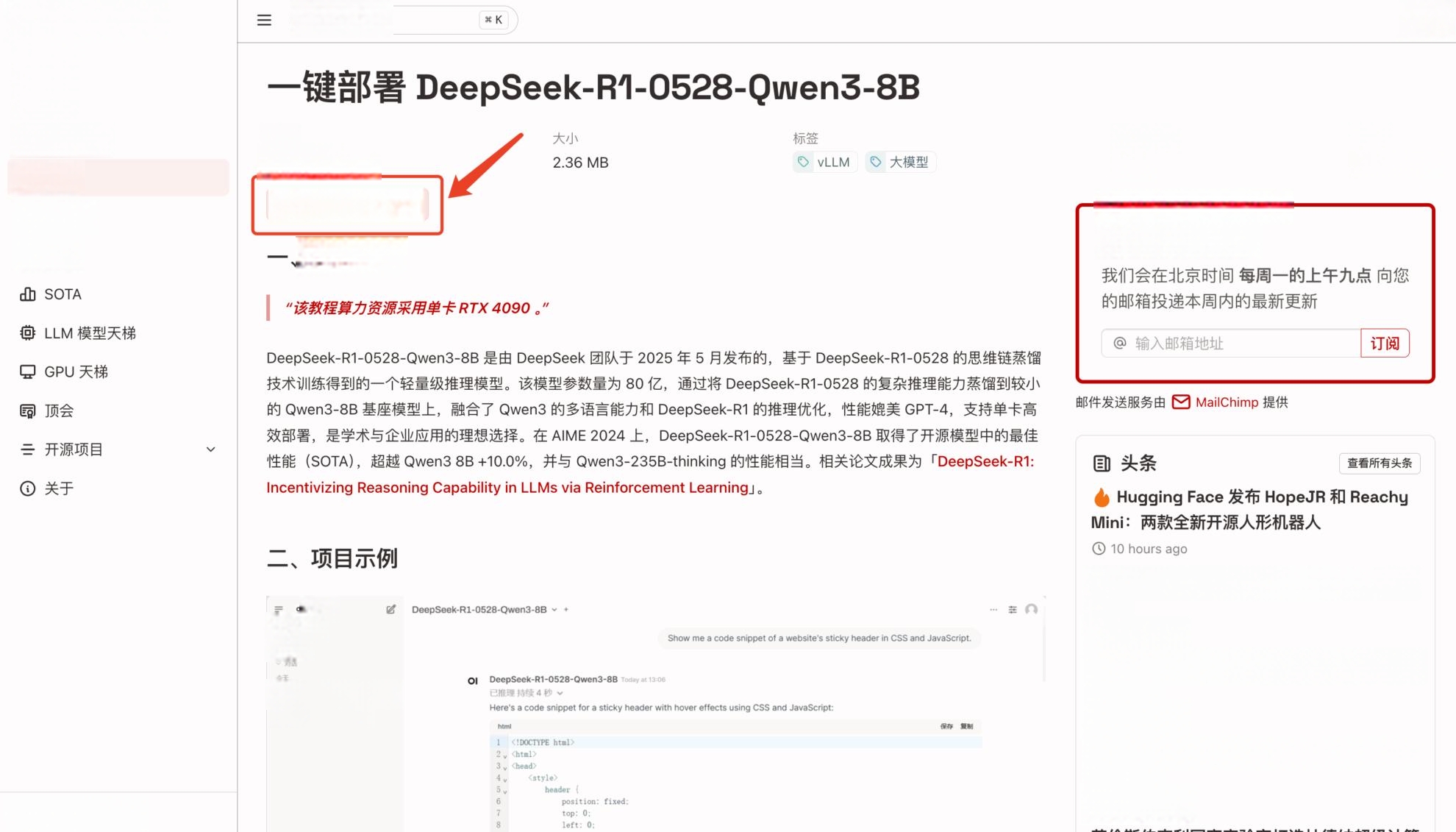Click the 顶会 certificate icon
The width and height of the screenshot is (1456, 832).
coord(28,411)
